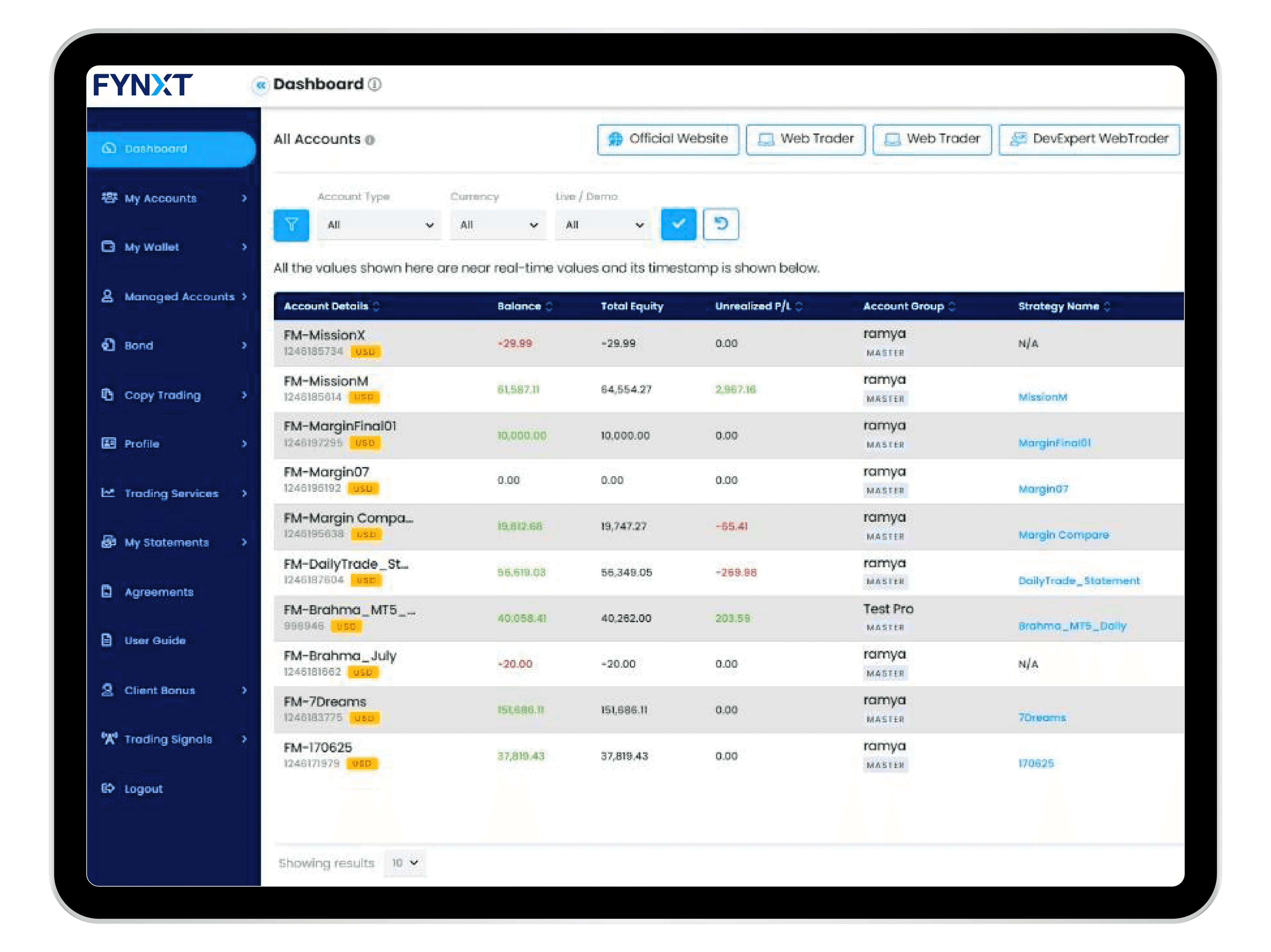Screen dimensions: 1271x952
Task: Select Agreements from the sidebar
Action: coord(159,592)
